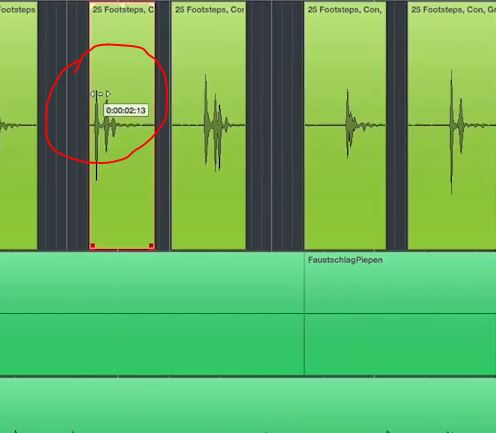496x433 pixels.
Task: Click the small square handle between triangles
Action: pyautogui.click(x=100, y=94)
